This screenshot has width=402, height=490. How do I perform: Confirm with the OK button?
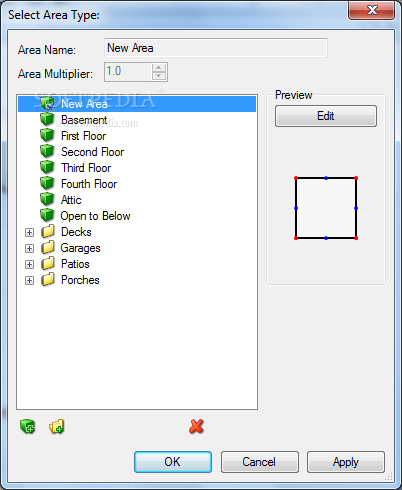coord(173,462)
